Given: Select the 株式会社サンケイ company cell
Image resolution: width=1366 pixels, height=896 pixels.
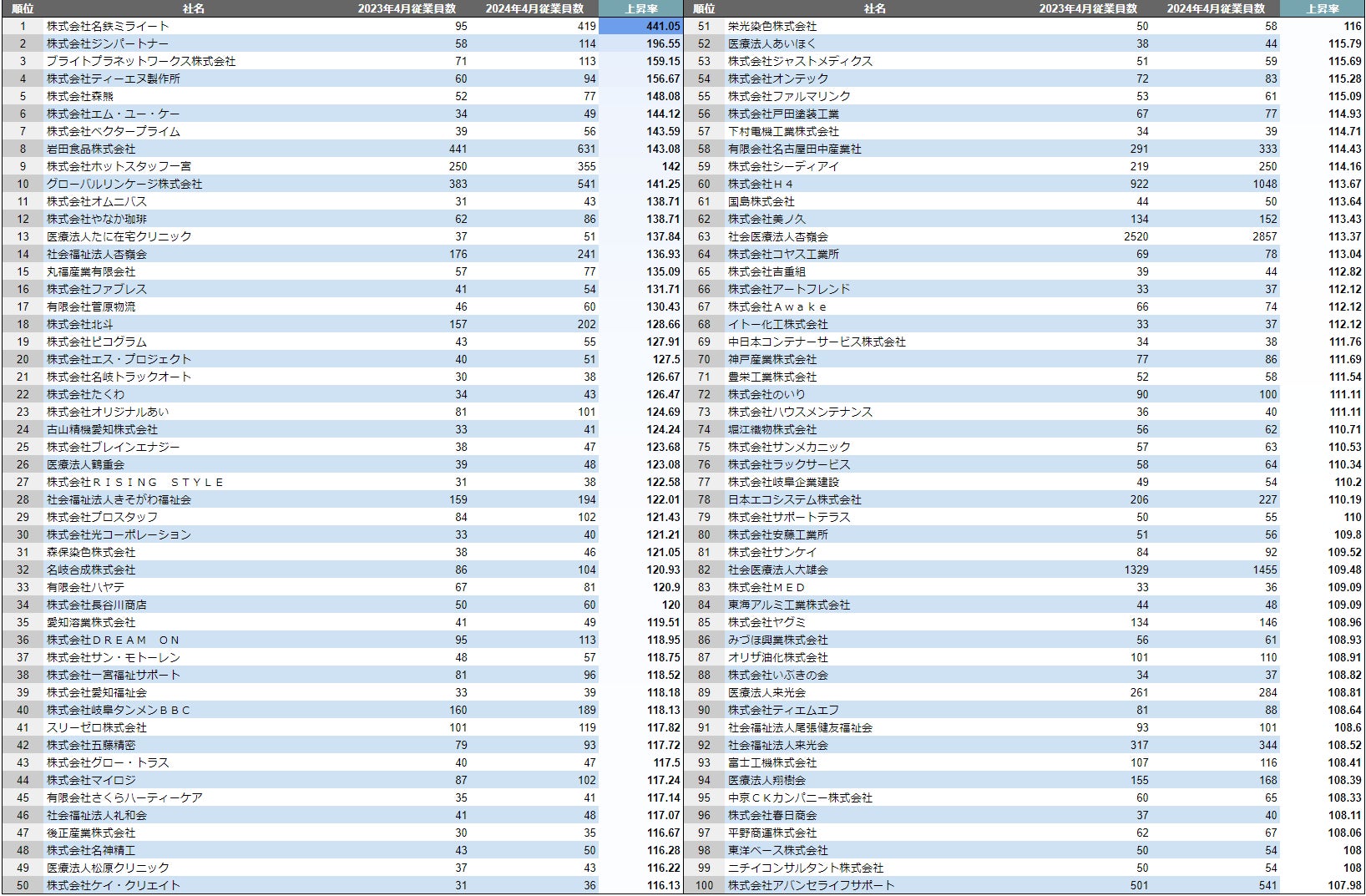Looking at the screenshot, I should [x=772, y=552].
